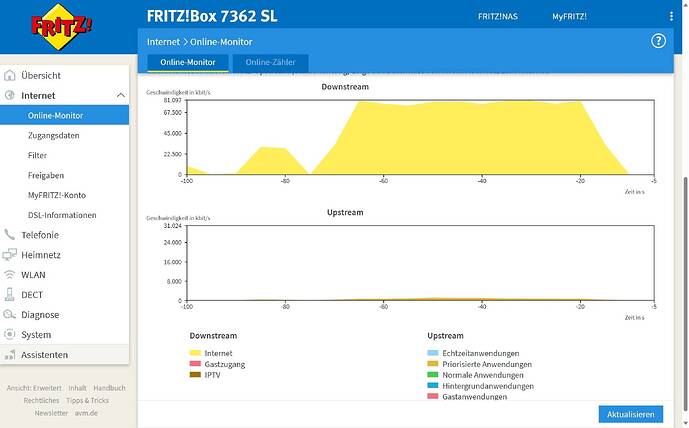The height and width of the screenshot is (428, 689).
Task: Click the Diagnose magnifier icon
Action: 9,315
